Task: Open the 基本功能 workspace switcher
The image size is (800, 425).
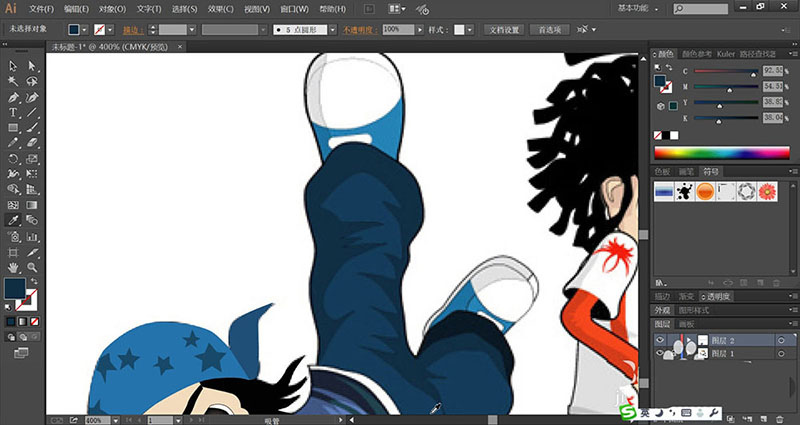Action: tap(638, 8)
